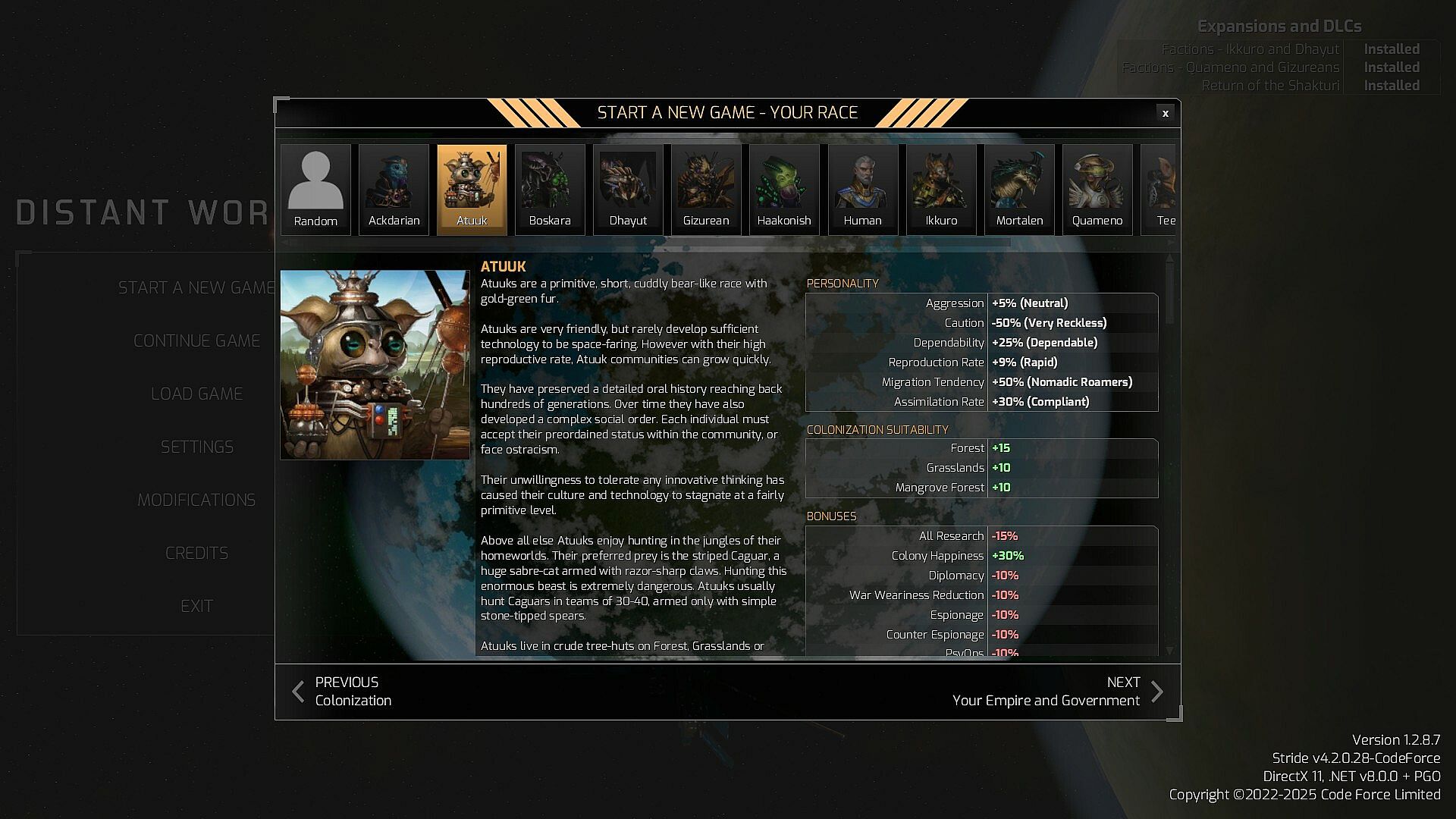Click the selected Atuuk race portrait

472,190
